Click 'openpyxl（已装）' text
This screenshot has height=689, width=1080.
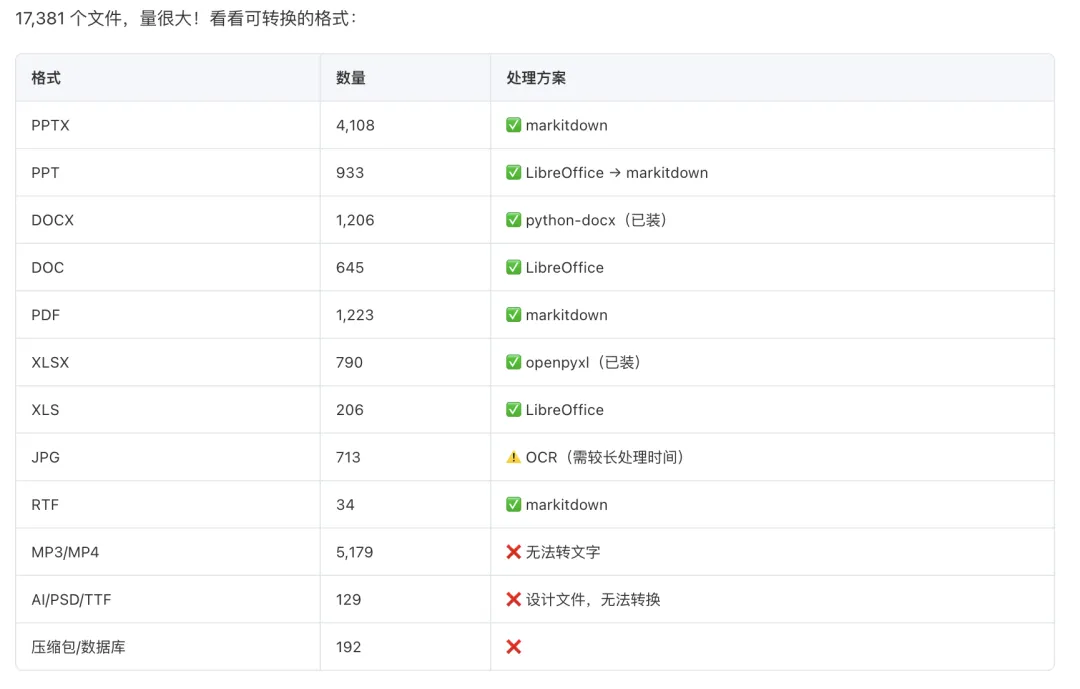click(583, 362)
